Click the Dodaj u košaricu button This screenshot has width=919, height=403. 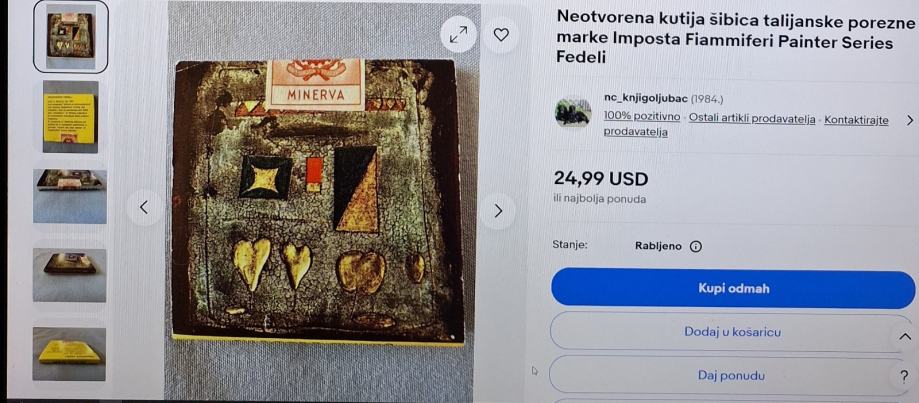coord(733,332)
